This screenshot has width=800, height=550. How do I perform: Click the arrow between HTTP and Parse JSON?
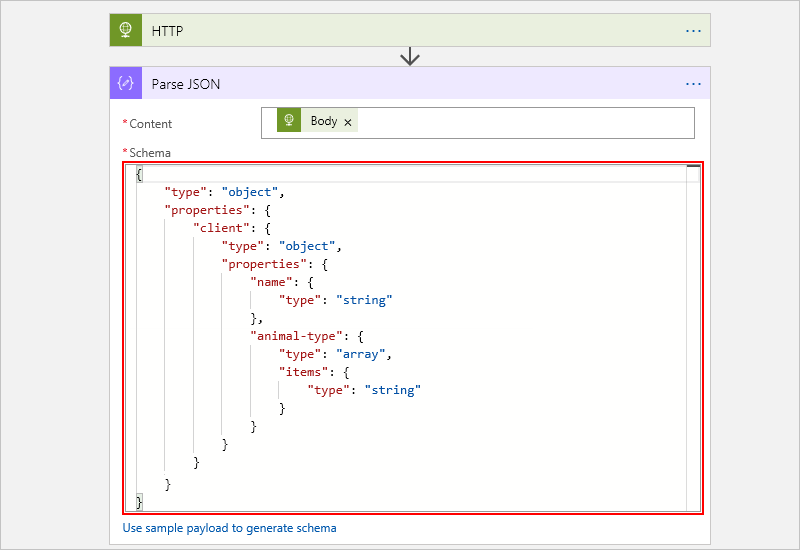409,57
